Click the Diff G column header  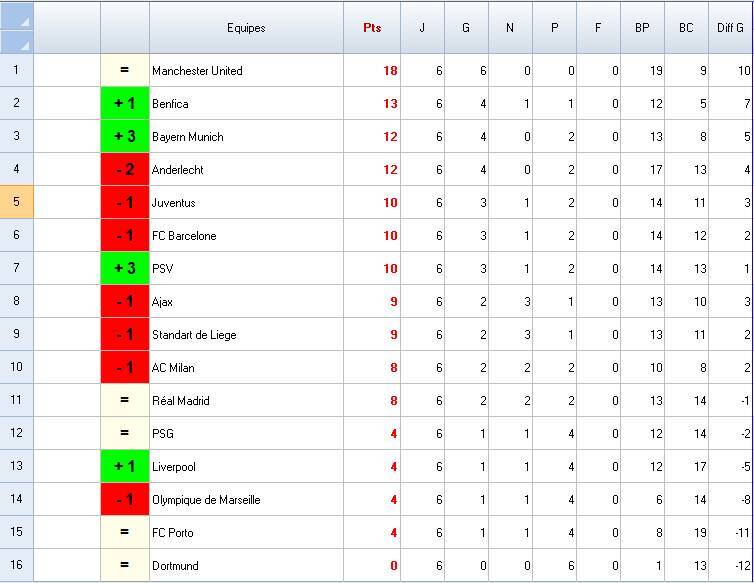click(730, 28)
